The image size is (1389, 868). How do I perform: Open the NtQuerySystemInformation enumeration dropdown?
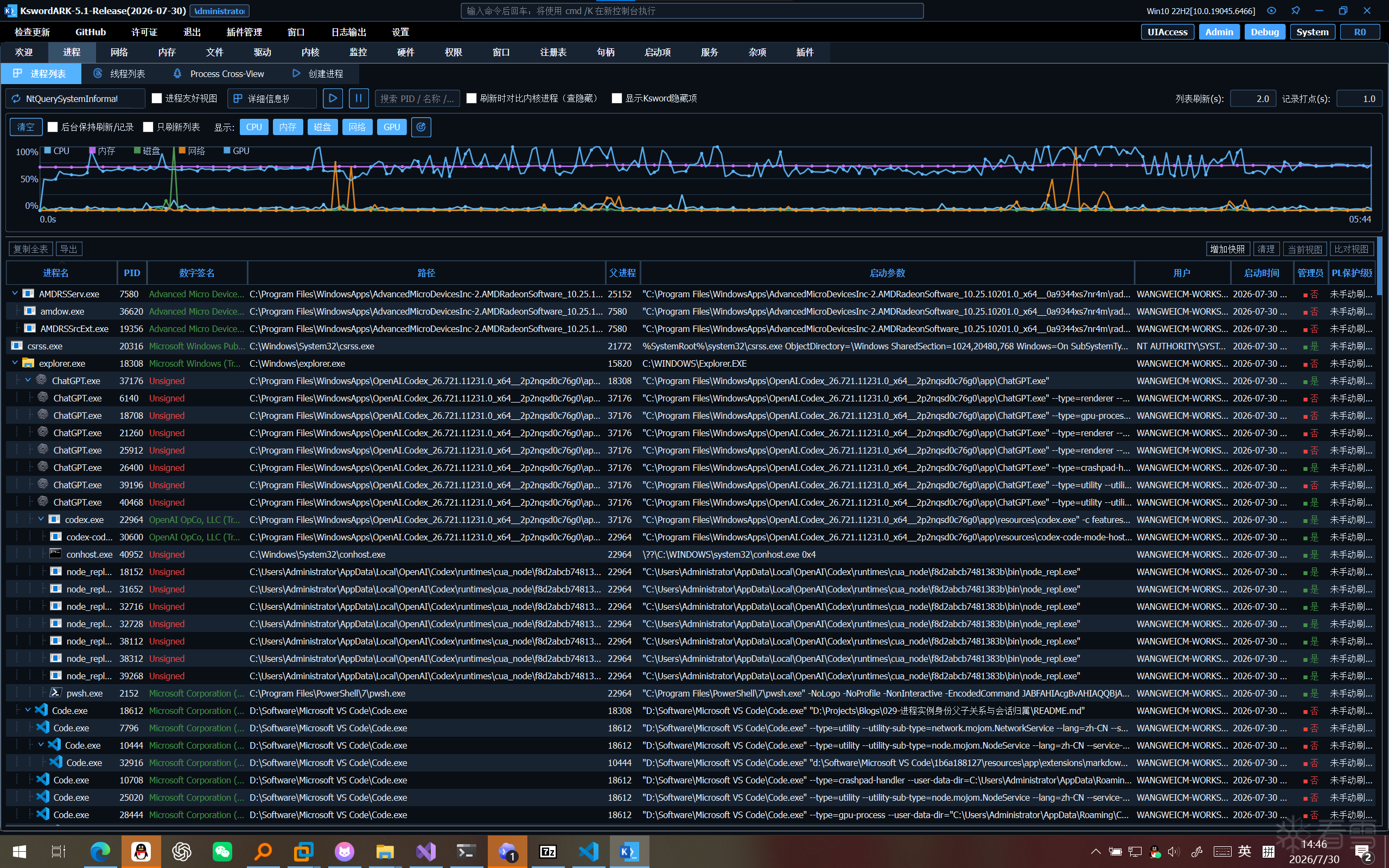(x=75, y=98)
